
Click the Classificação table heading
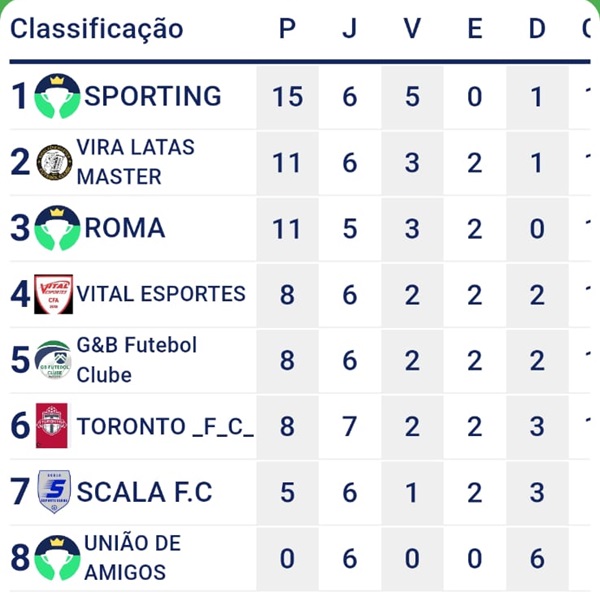(x=97, y=29)
